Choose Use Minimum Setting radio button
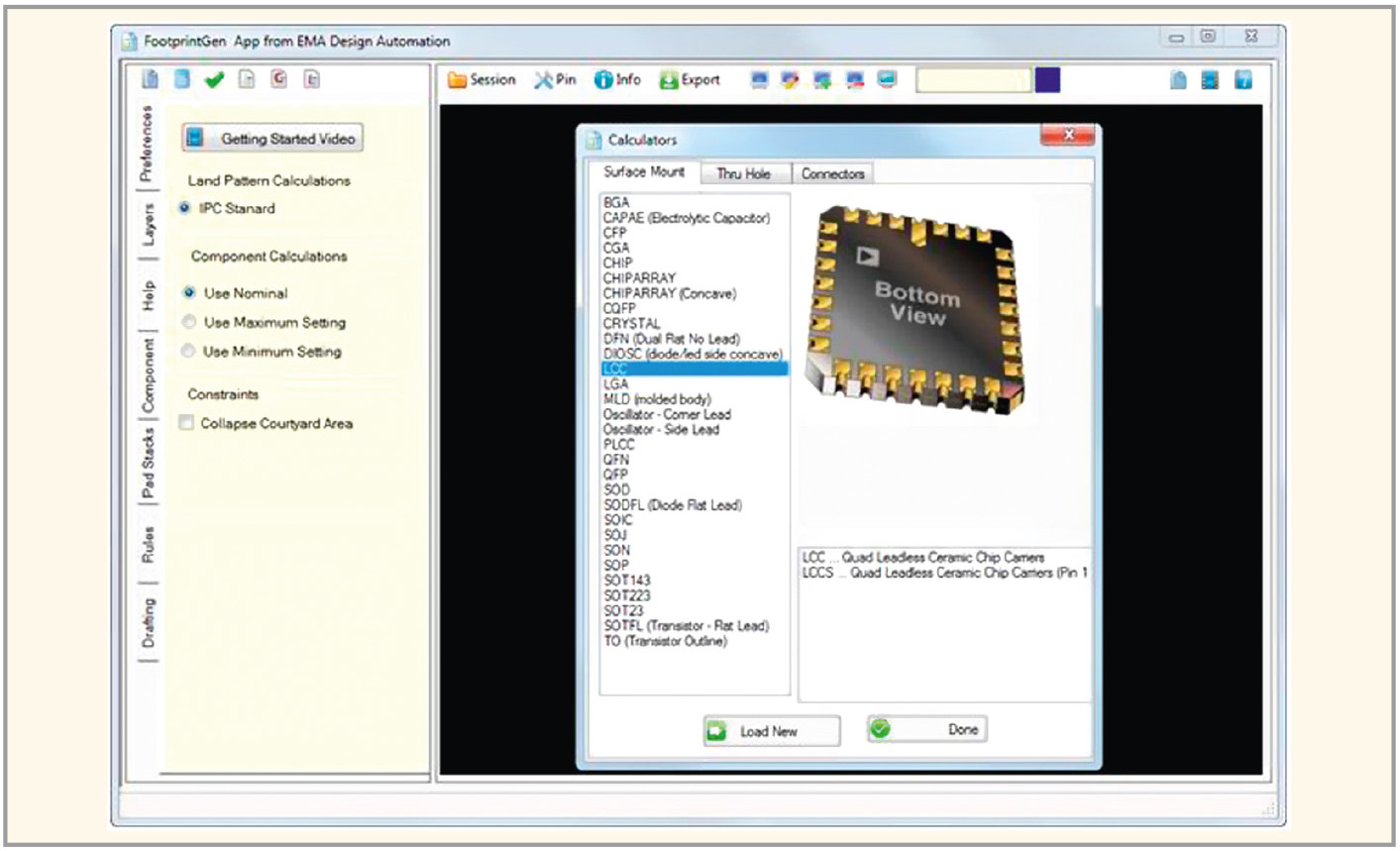Screen dimensions: 1400x851 [x=189, y=351]
